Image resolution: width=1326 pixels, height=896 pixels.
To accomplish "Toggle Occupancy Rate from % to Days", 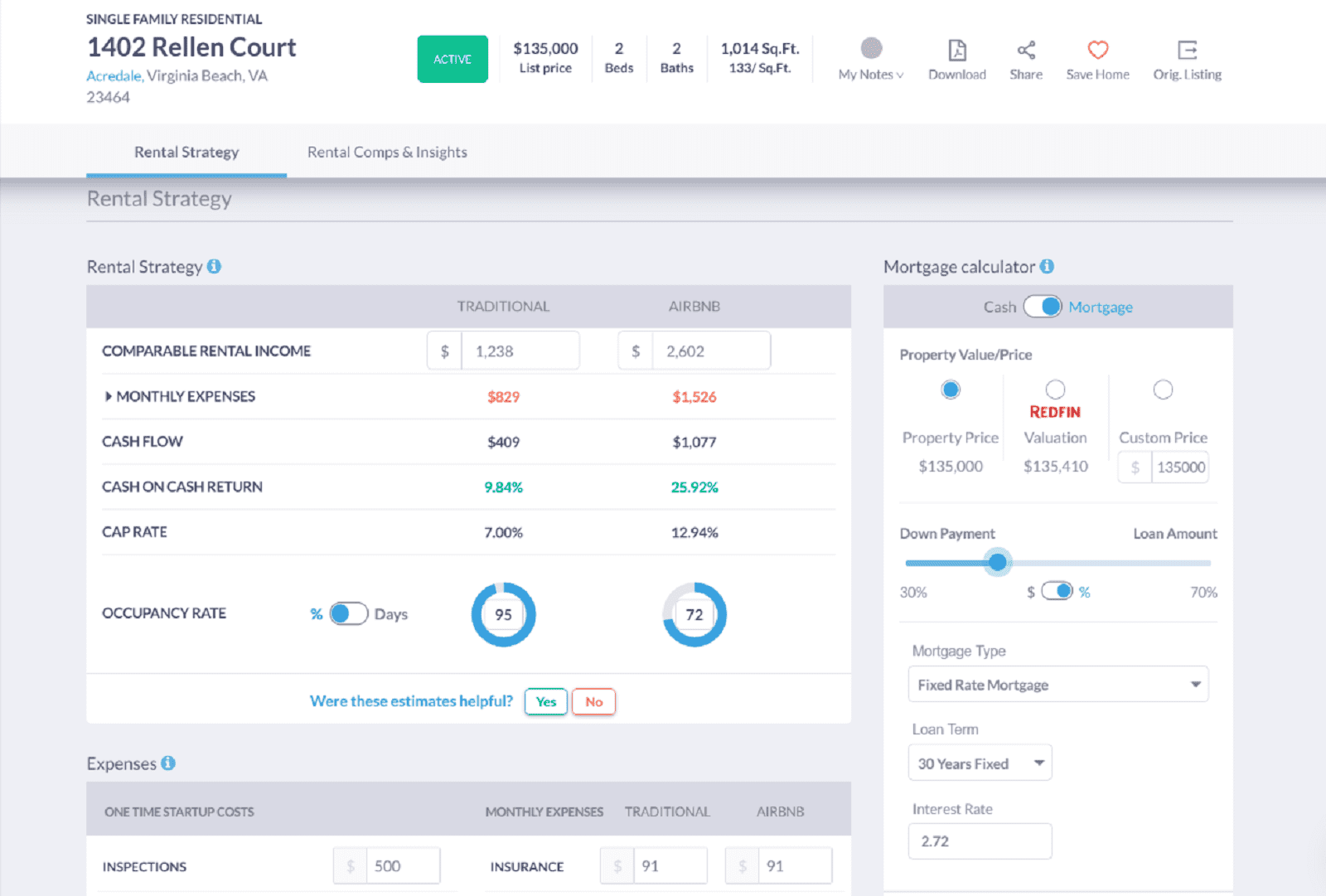I will pyautogui.click(x=349, y=613).
